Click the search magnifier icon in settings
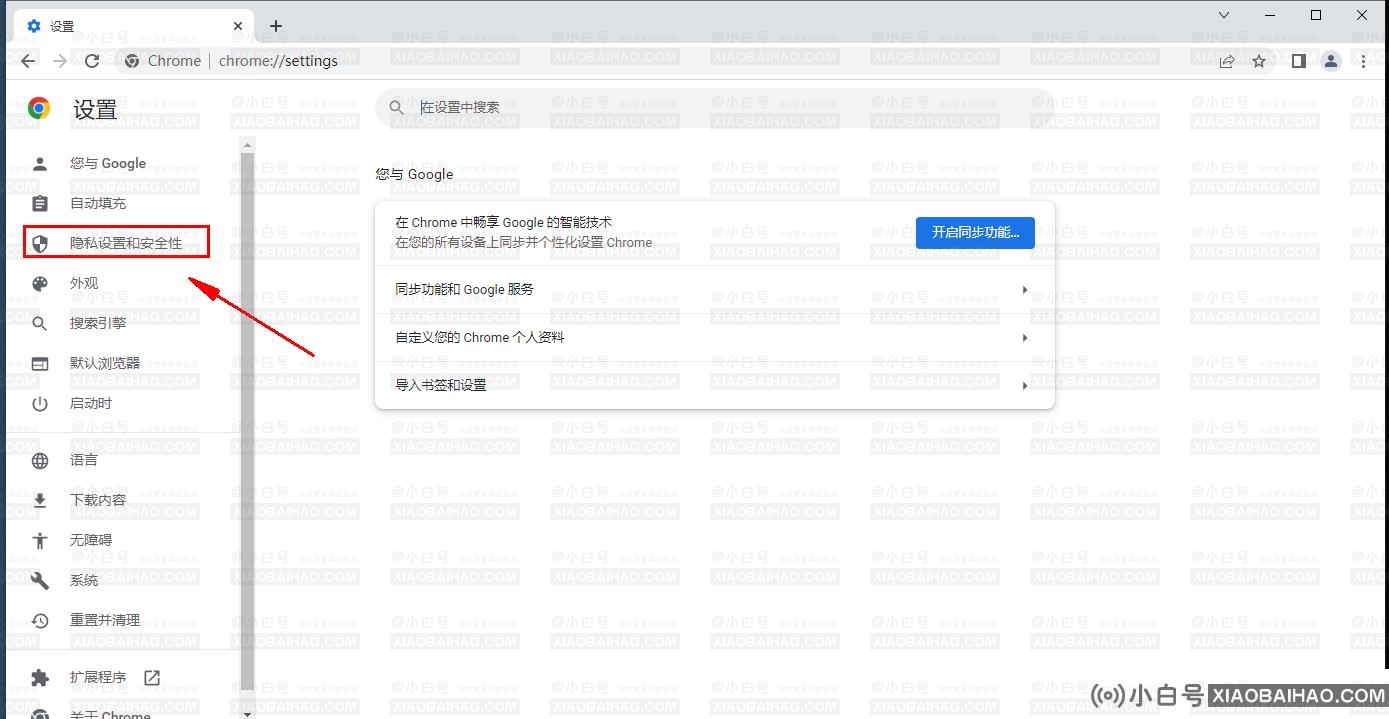This screenshot has height=719, width=1389. pos(397,107)
